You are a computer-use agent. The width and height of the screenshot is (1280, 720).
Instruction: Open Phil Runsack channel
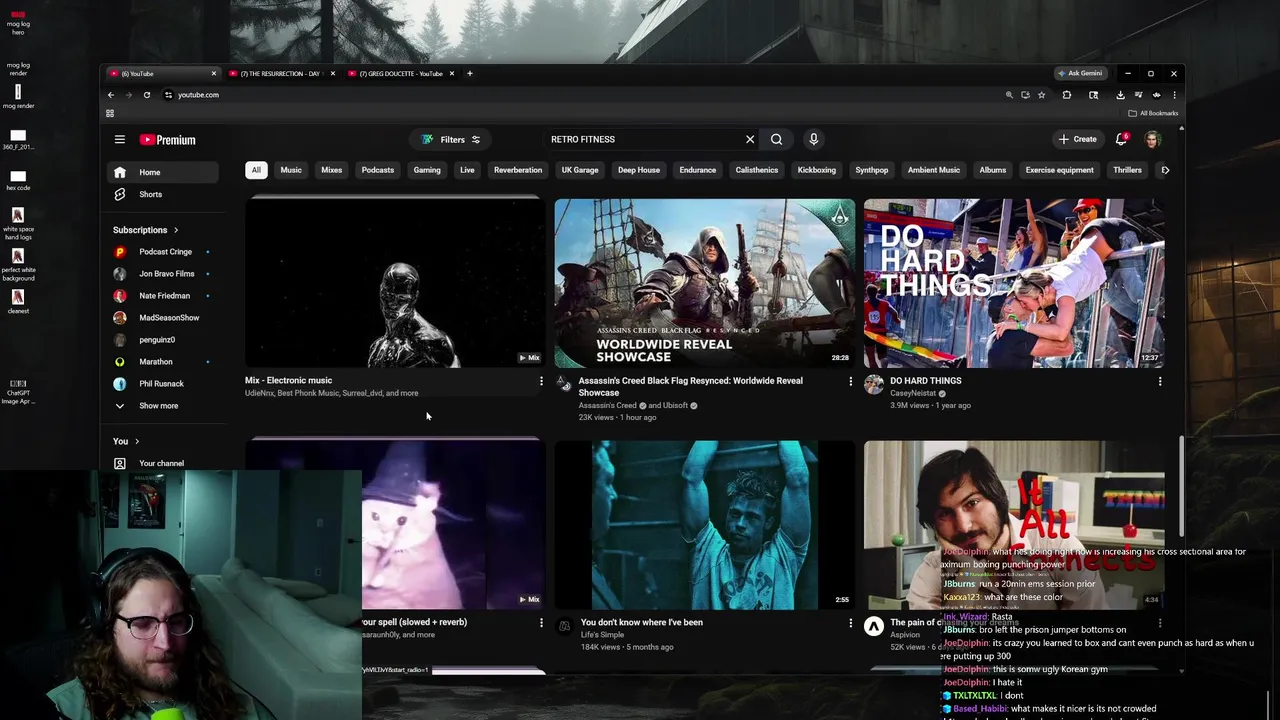163,384
